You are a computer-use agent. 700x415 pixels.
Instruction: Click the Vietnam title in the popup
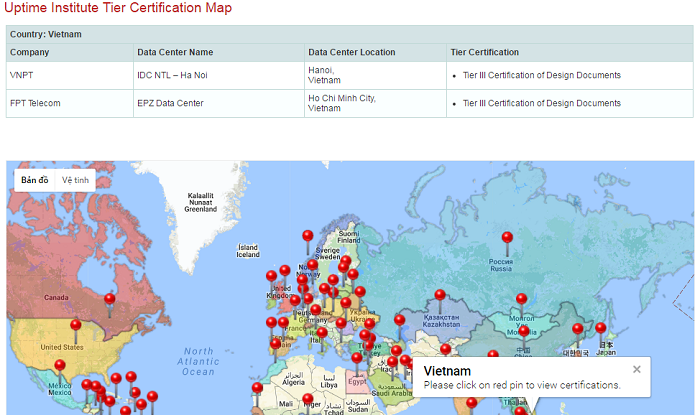pyautogui.click(x=447, y=371)
